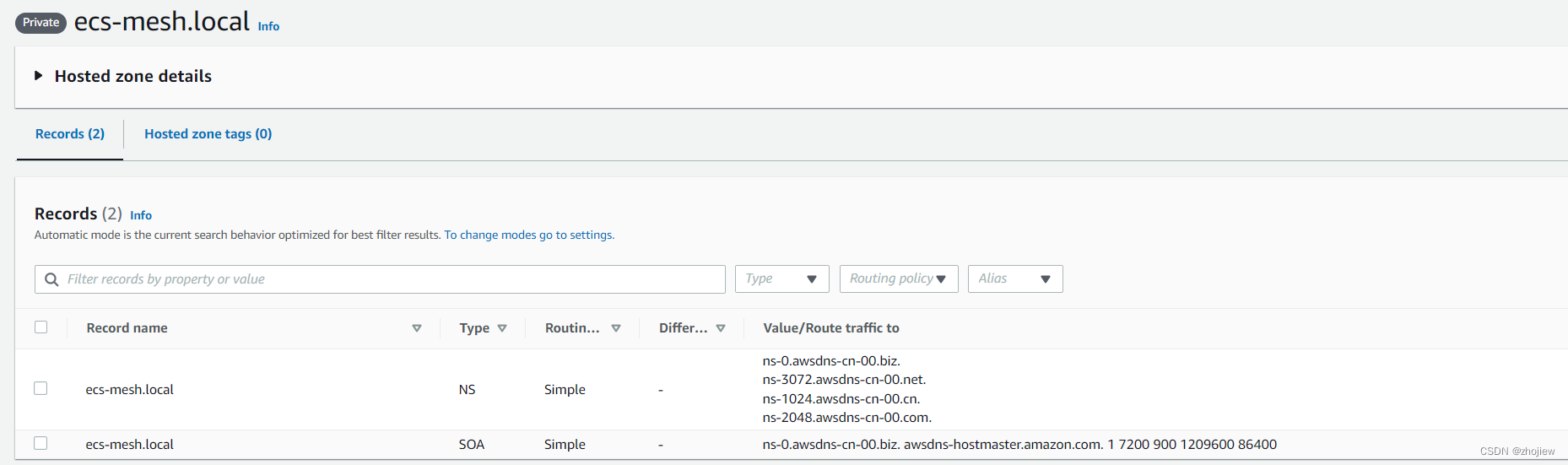
Task: Select the SOA record checkbox for ecs-mesh.local
Action: click(41, 443)
